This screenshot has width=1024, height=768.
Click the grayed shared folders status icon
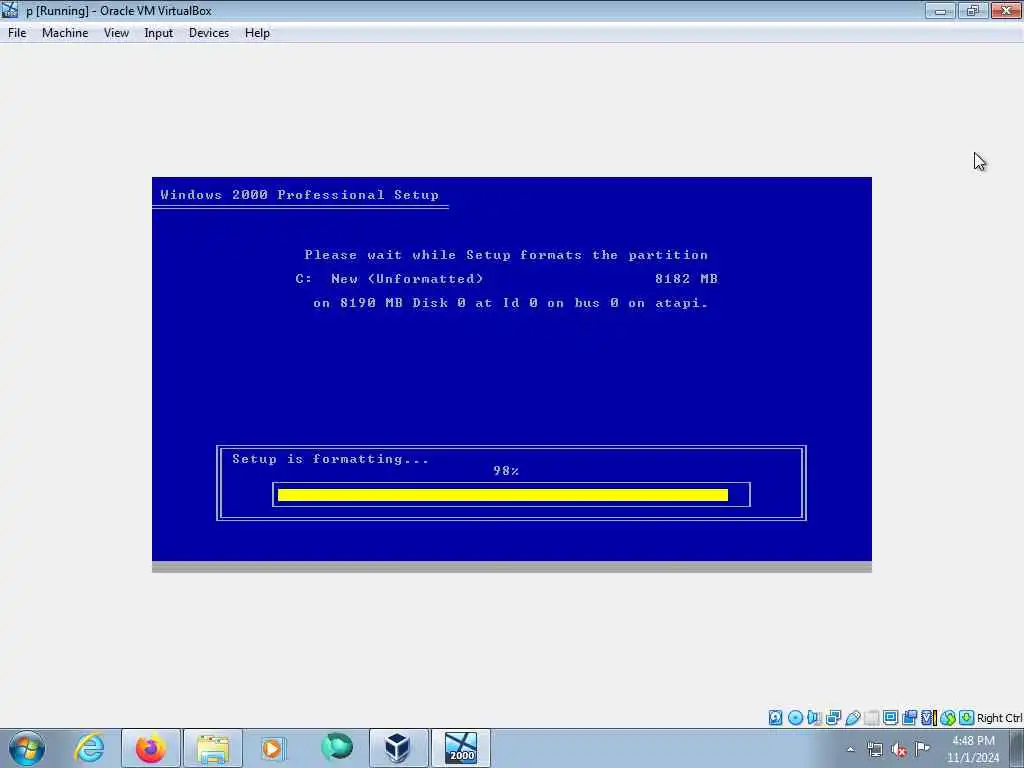point(871,718)
